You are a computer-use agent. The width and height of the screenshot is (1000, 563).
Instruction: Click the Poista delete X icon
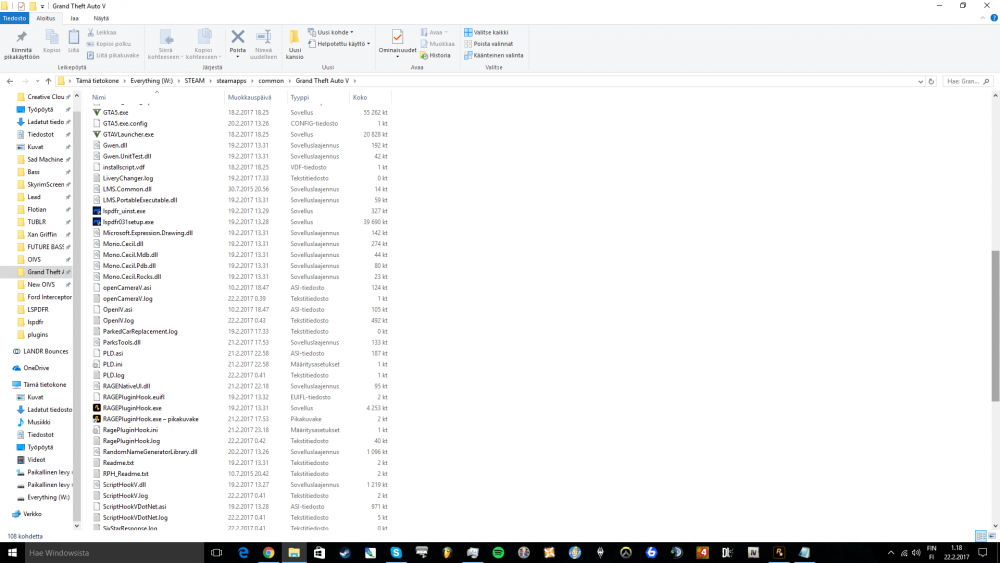pyautogui.click(x=238, y=37)
